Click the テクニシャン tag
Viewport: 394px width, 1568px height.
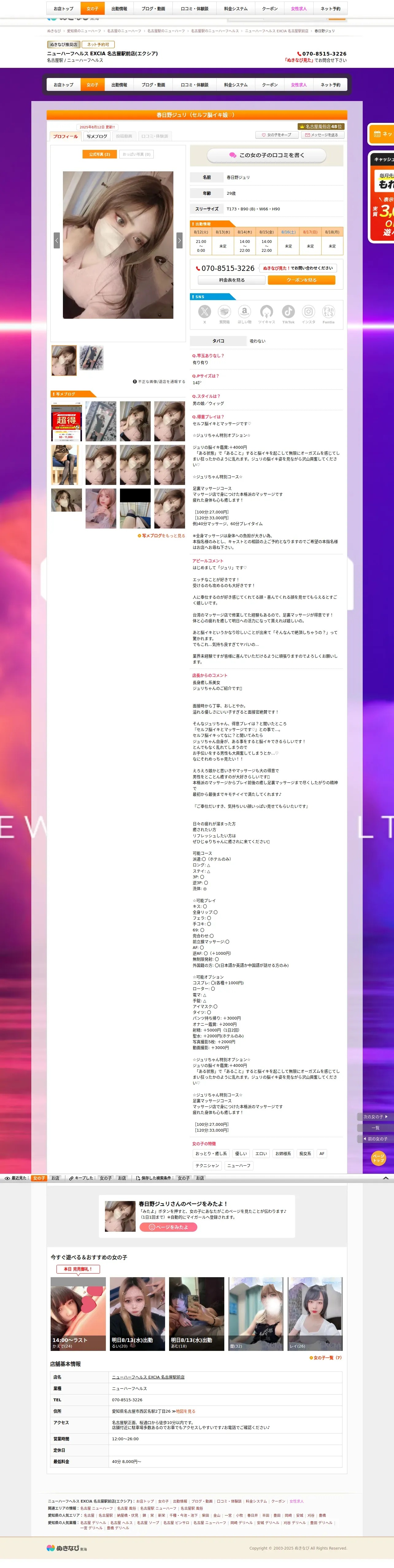[x=207, y=1166]
